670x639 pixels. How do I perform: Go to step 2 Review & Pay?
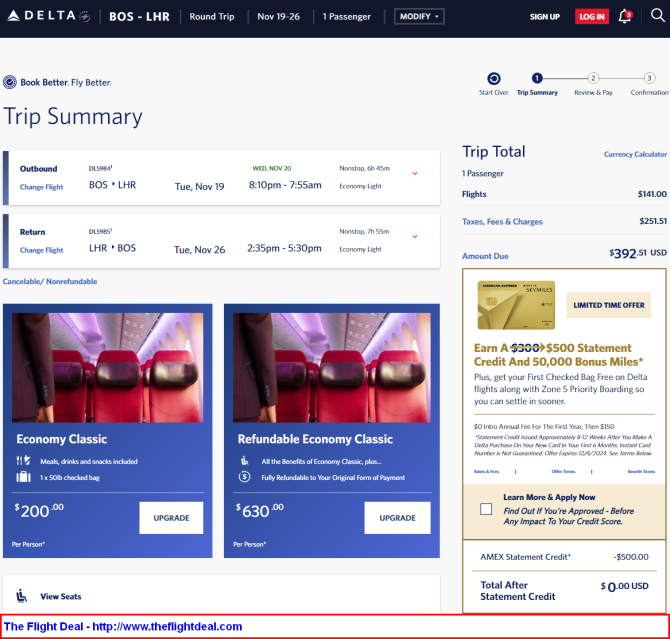pos(593,78)
